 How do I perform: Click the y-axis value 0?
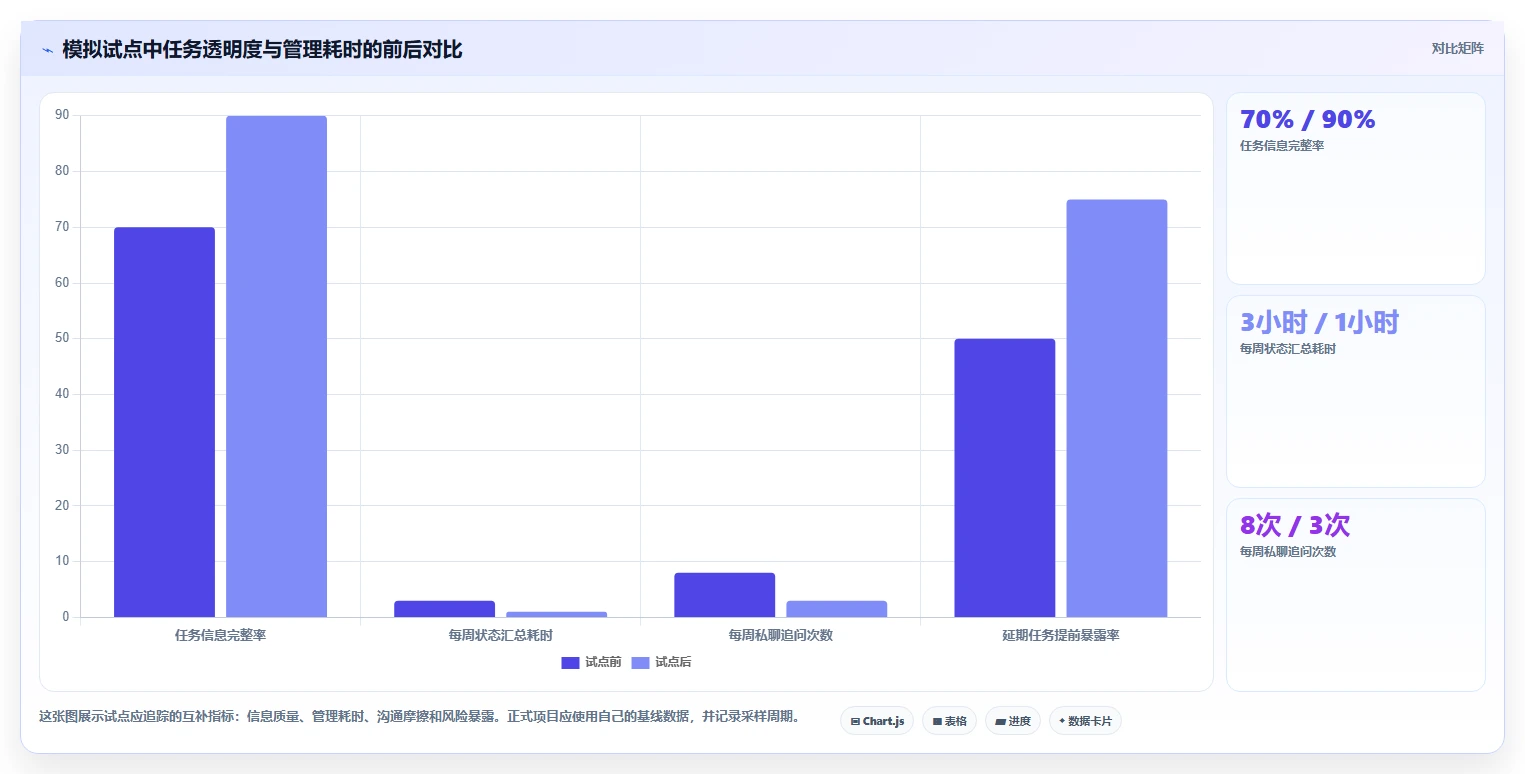click(x=66, y=617)
